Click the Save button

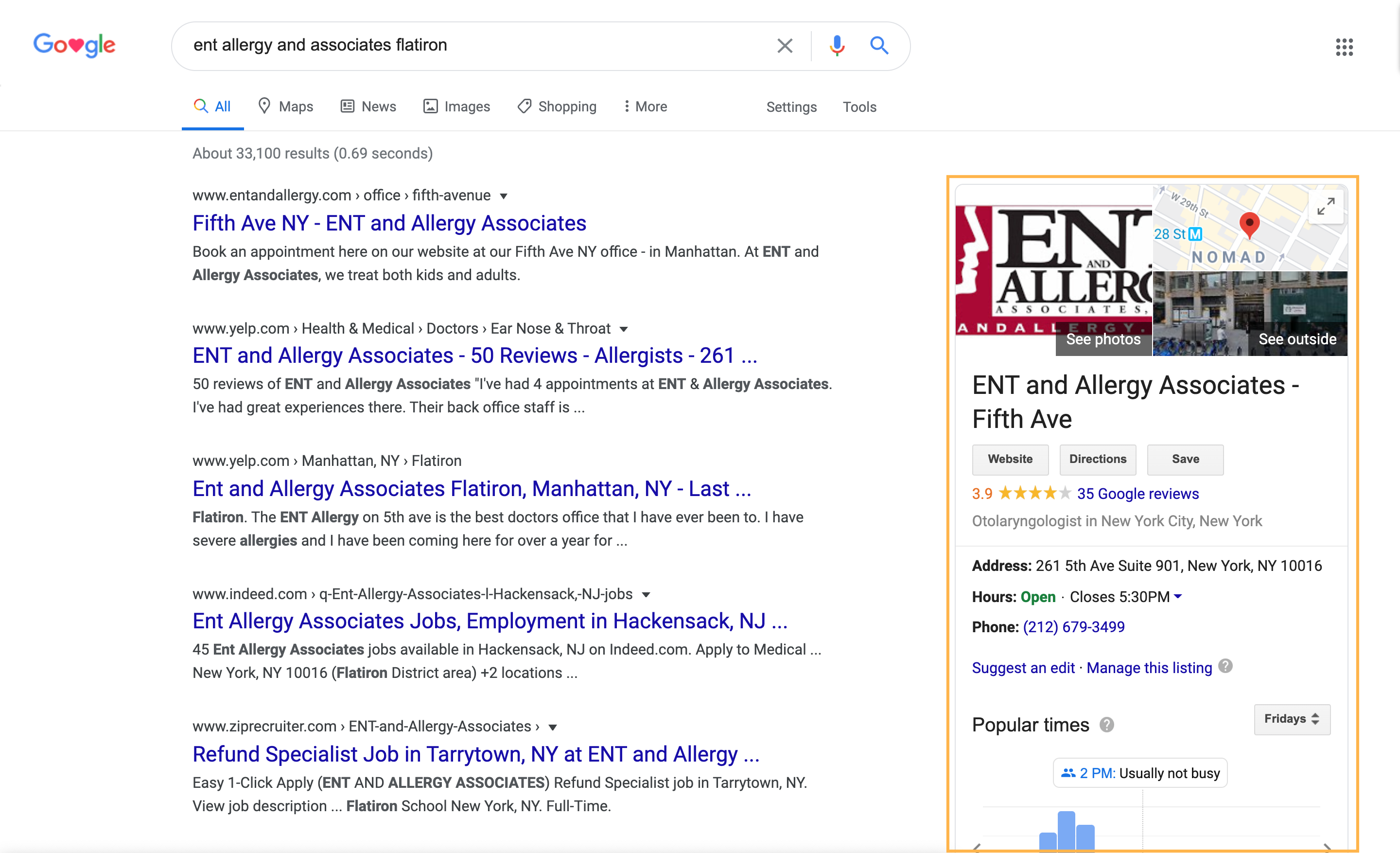pos(1185,459)
